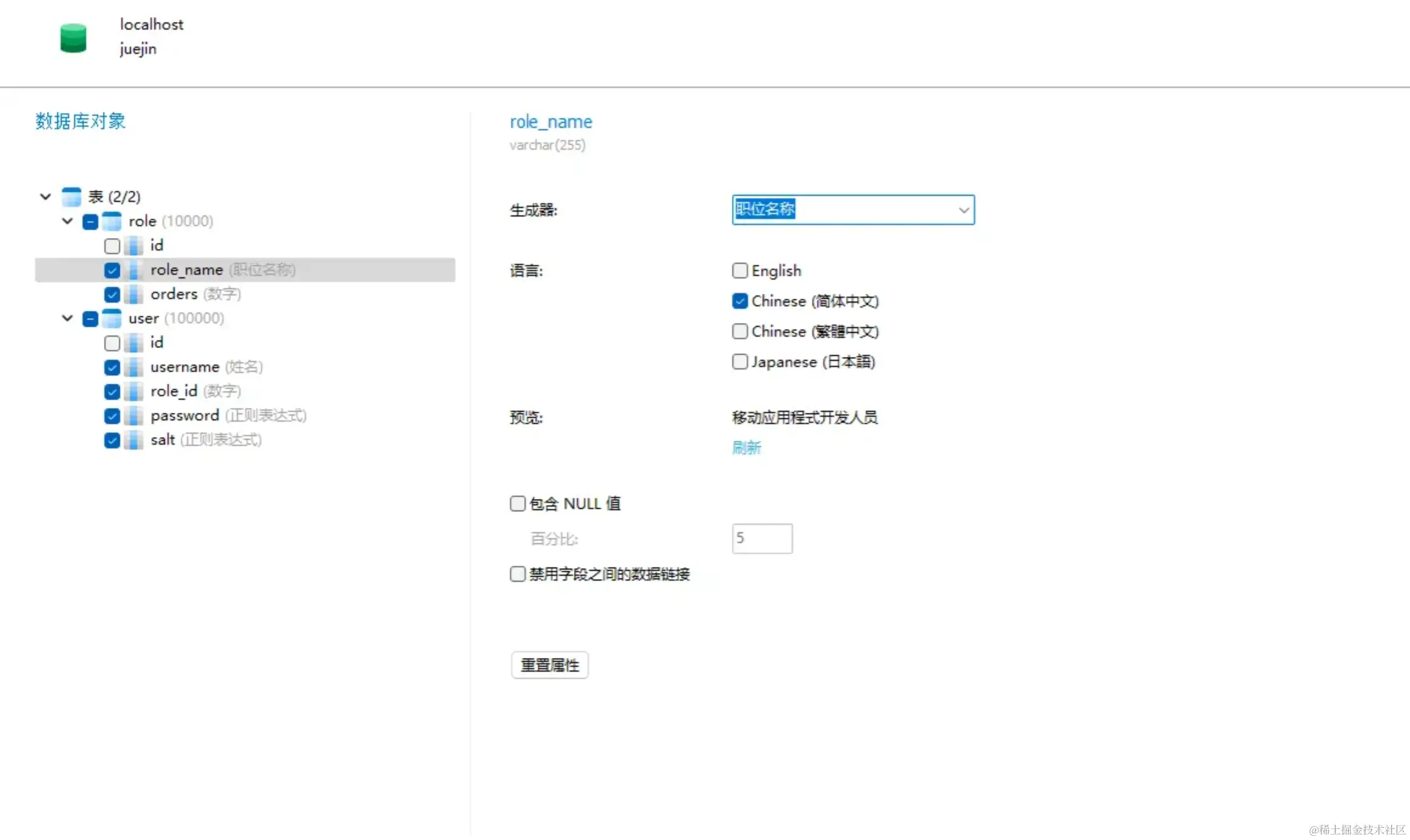Viewport: 1410px width, 840px height.
Task: Open the 生成器 generator dropdown
Action: point(963,210)
